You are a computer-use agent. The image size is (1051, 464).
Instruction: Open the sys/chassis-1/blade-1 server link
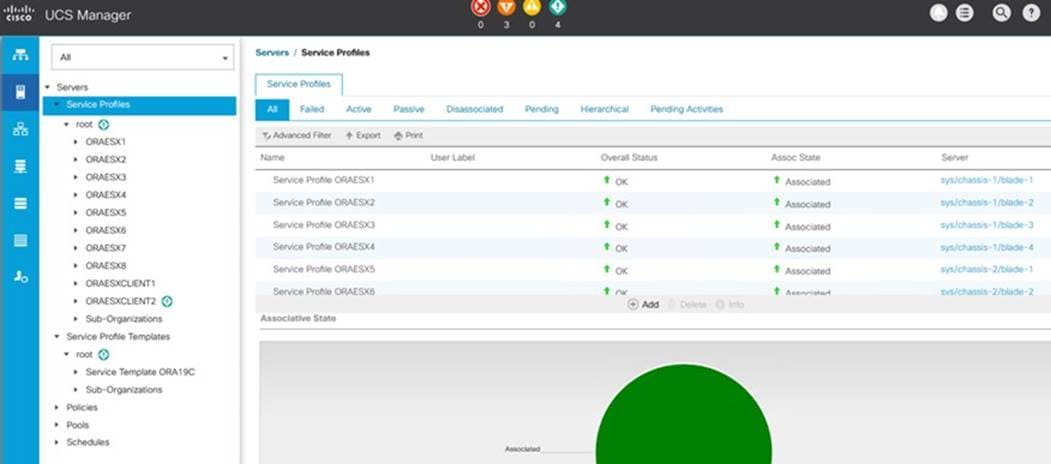tap(987, 180)
